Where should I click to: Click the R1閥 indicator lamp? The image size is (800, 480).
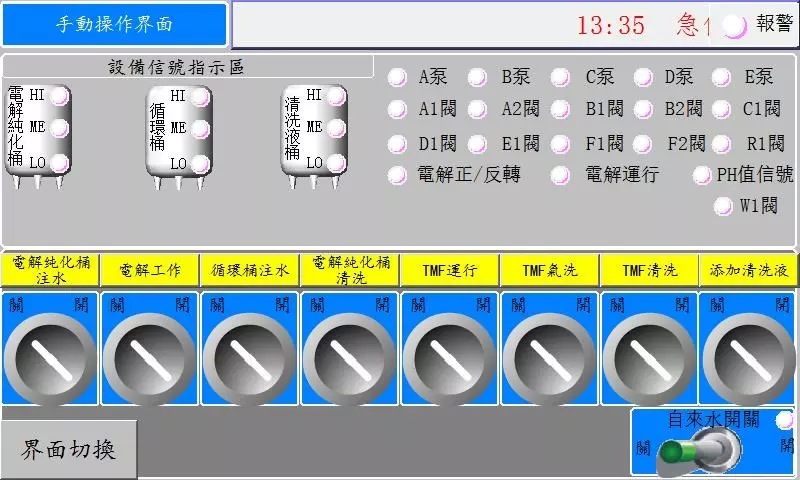click(x=721, y=144)
